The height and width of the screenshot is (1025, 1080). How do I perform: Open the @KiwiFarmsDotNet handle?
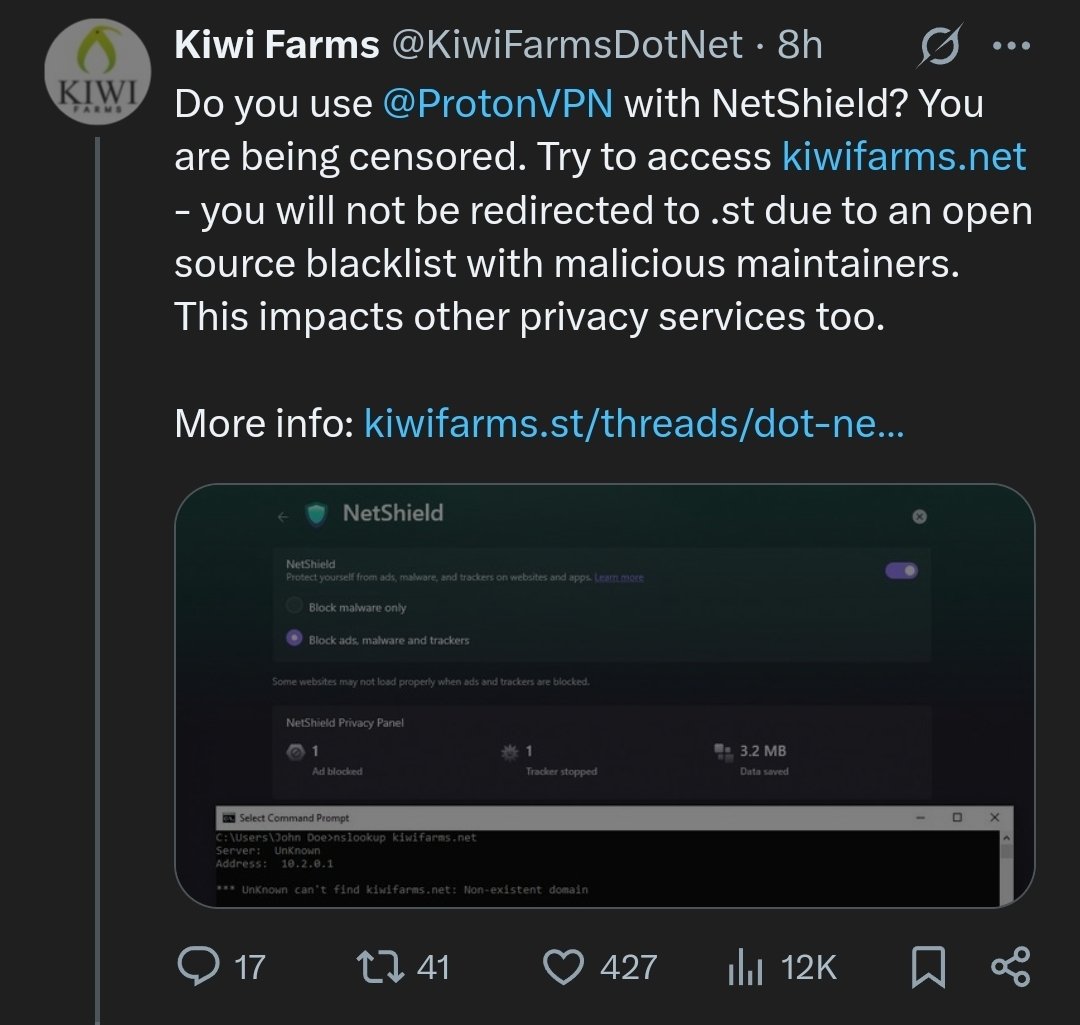tap(567, 44)
